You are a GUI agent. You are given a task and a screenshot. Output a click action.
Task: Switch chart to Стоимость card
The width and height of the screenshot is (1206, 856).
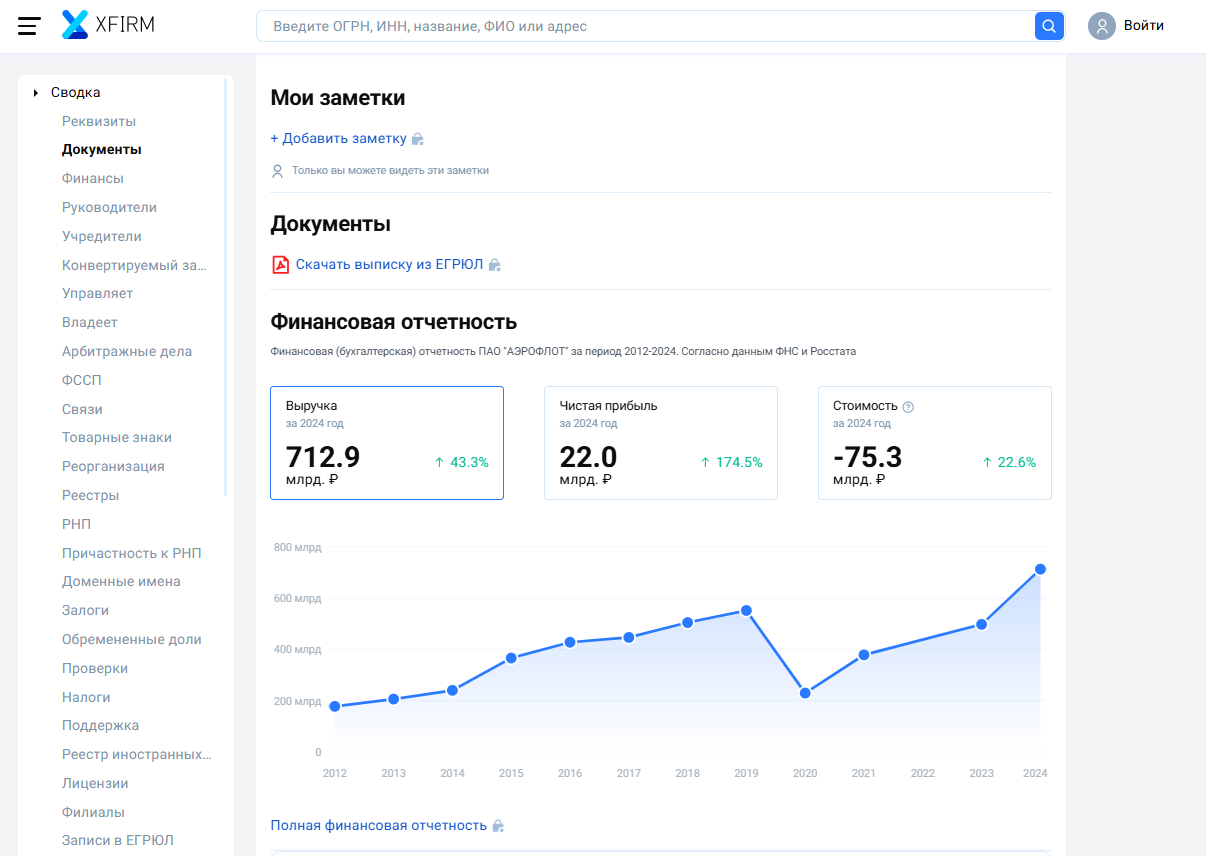click(x=934, y=442)
